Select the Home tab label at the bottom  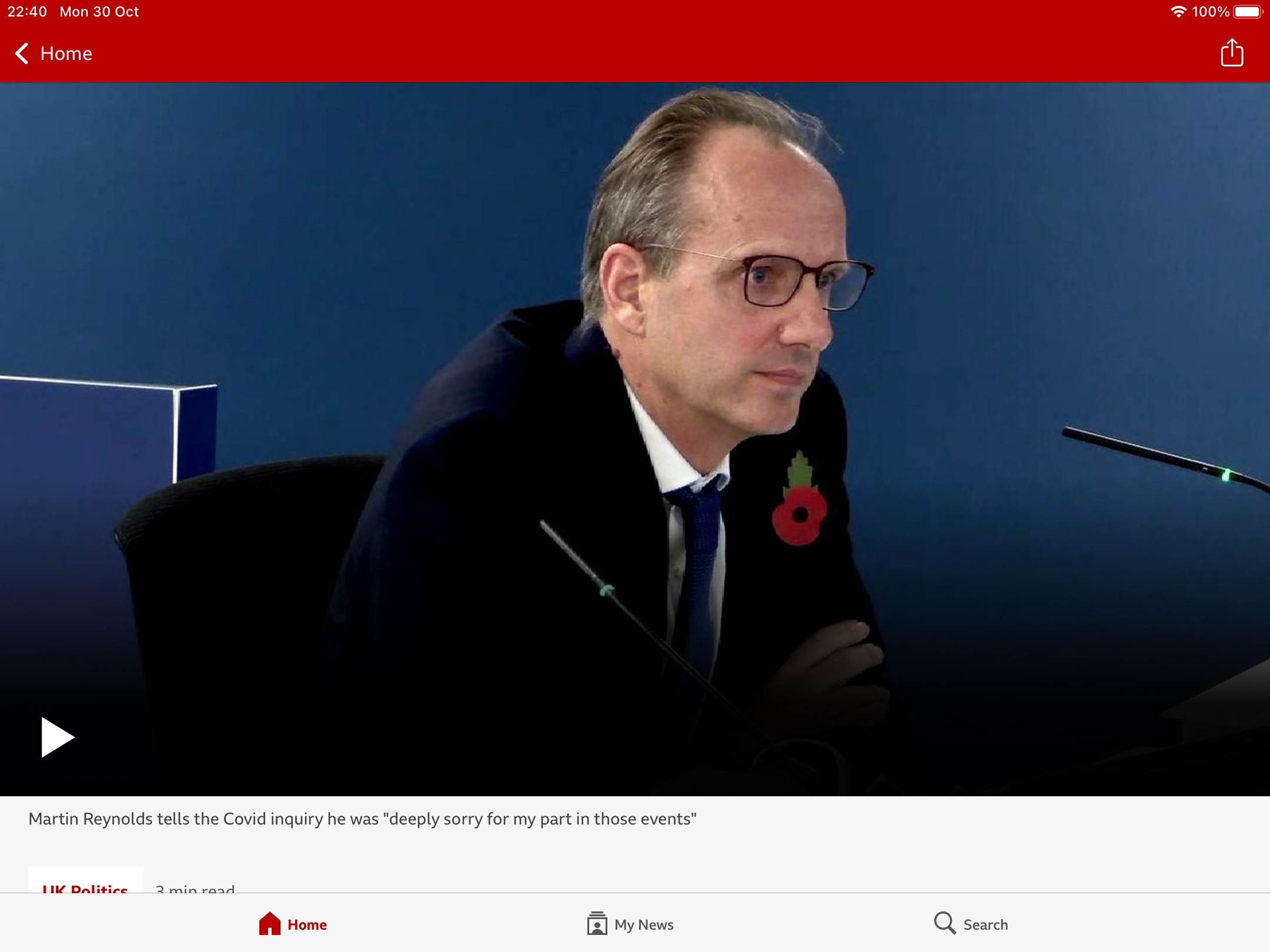click(x=307, y=924)
